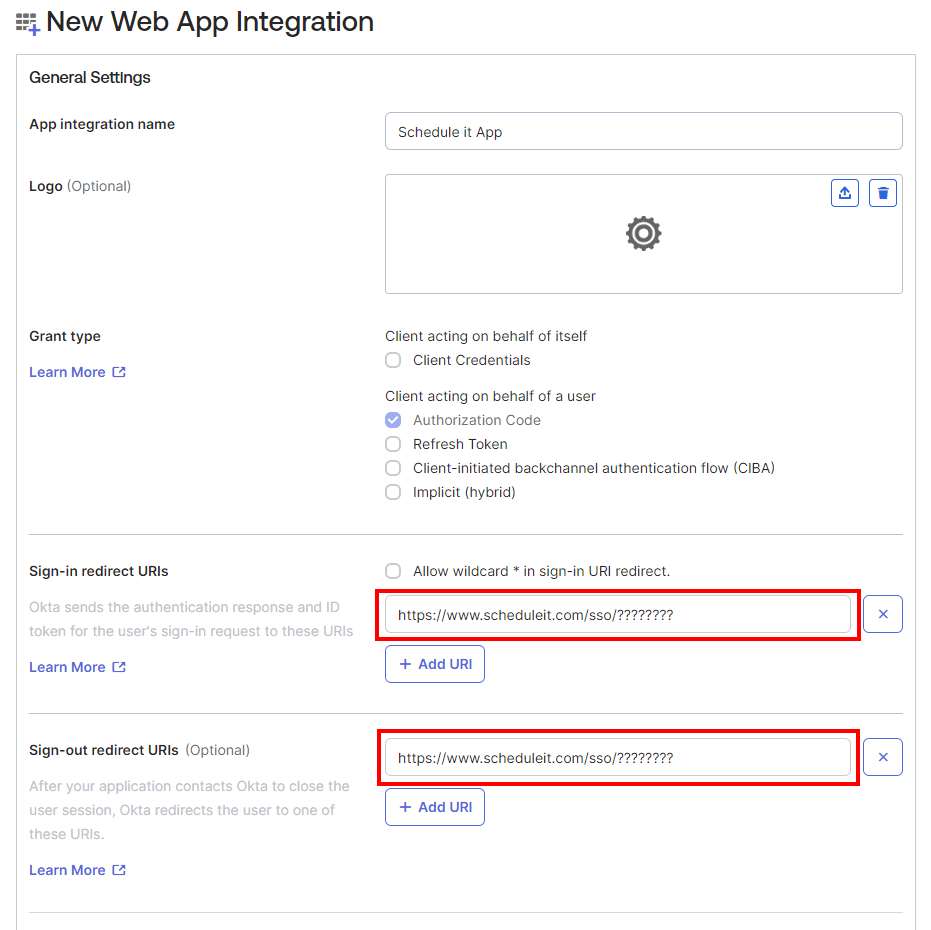Remove the sign-in redirect URI

tap(882, 614)
